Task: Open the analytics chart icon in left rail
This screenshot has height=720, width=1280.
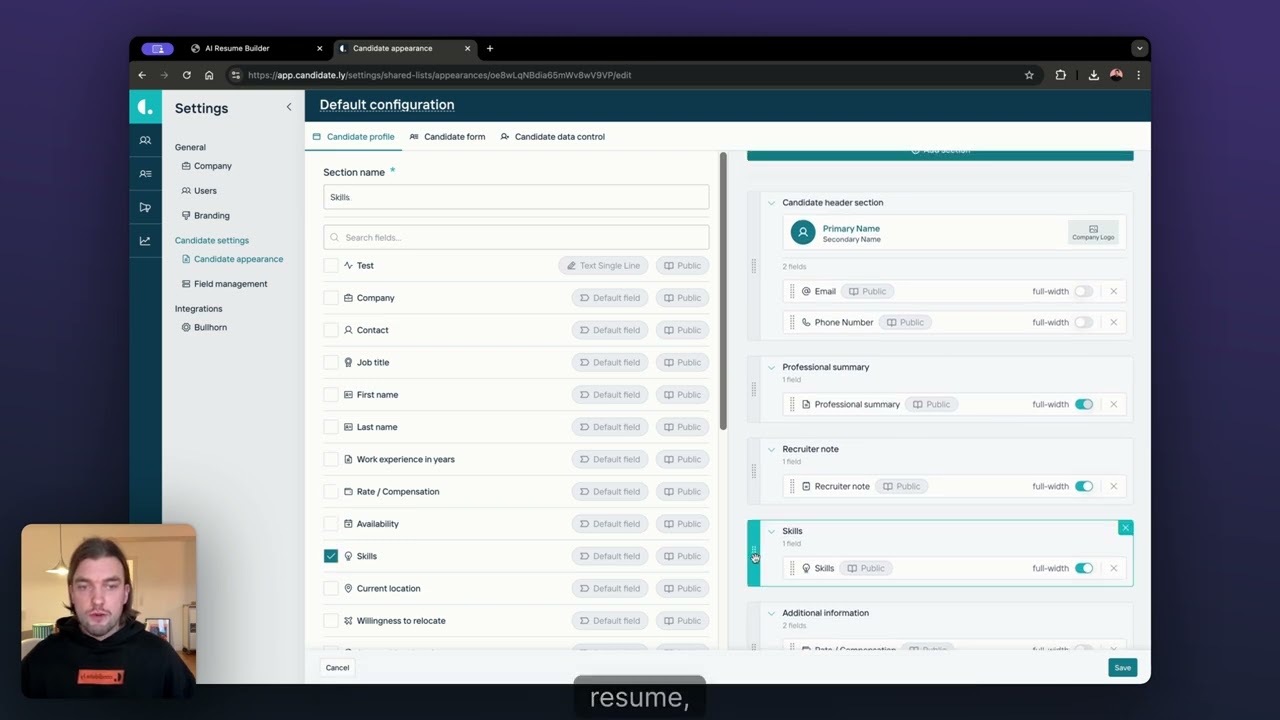Action: [145, 241]
